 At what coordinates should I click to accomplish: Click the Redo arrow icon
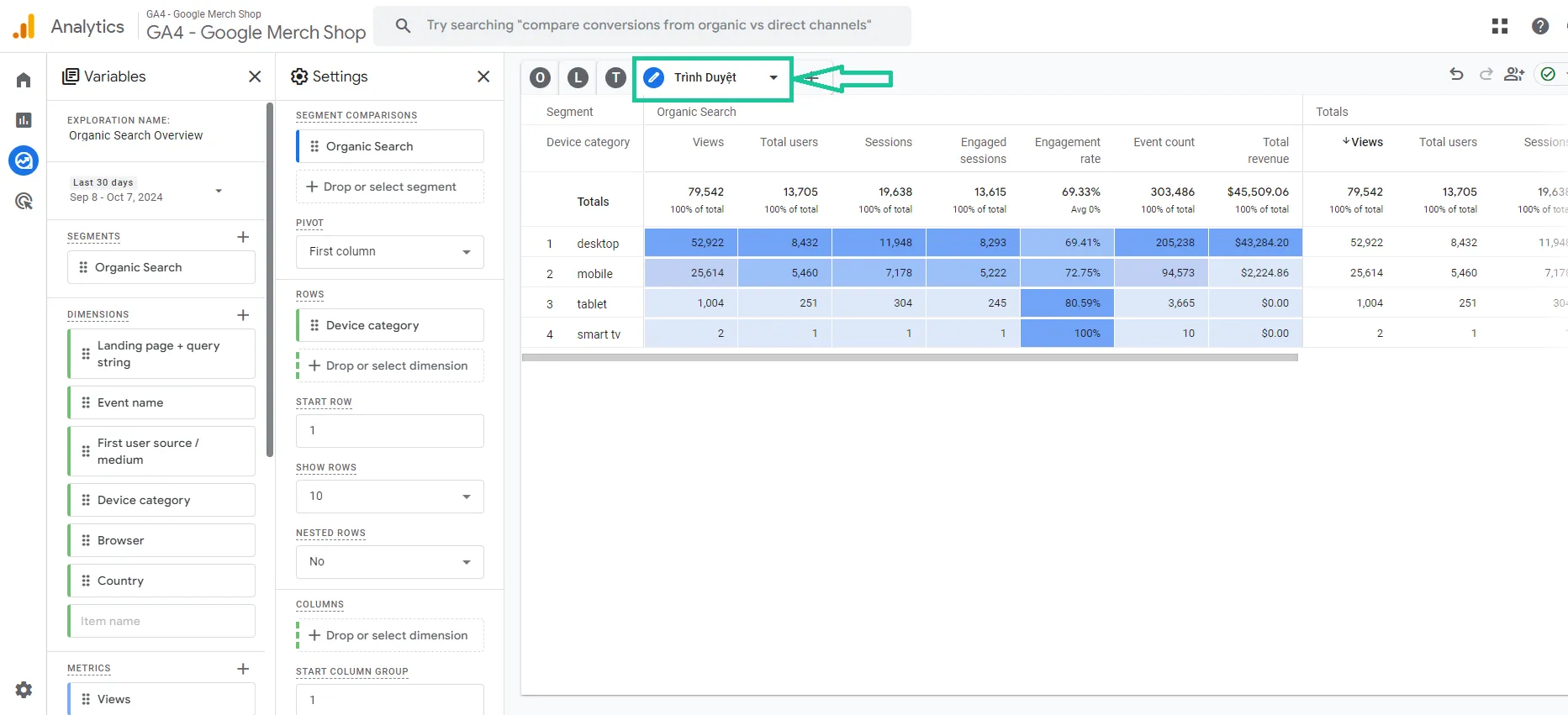(x=1486, y=74)
